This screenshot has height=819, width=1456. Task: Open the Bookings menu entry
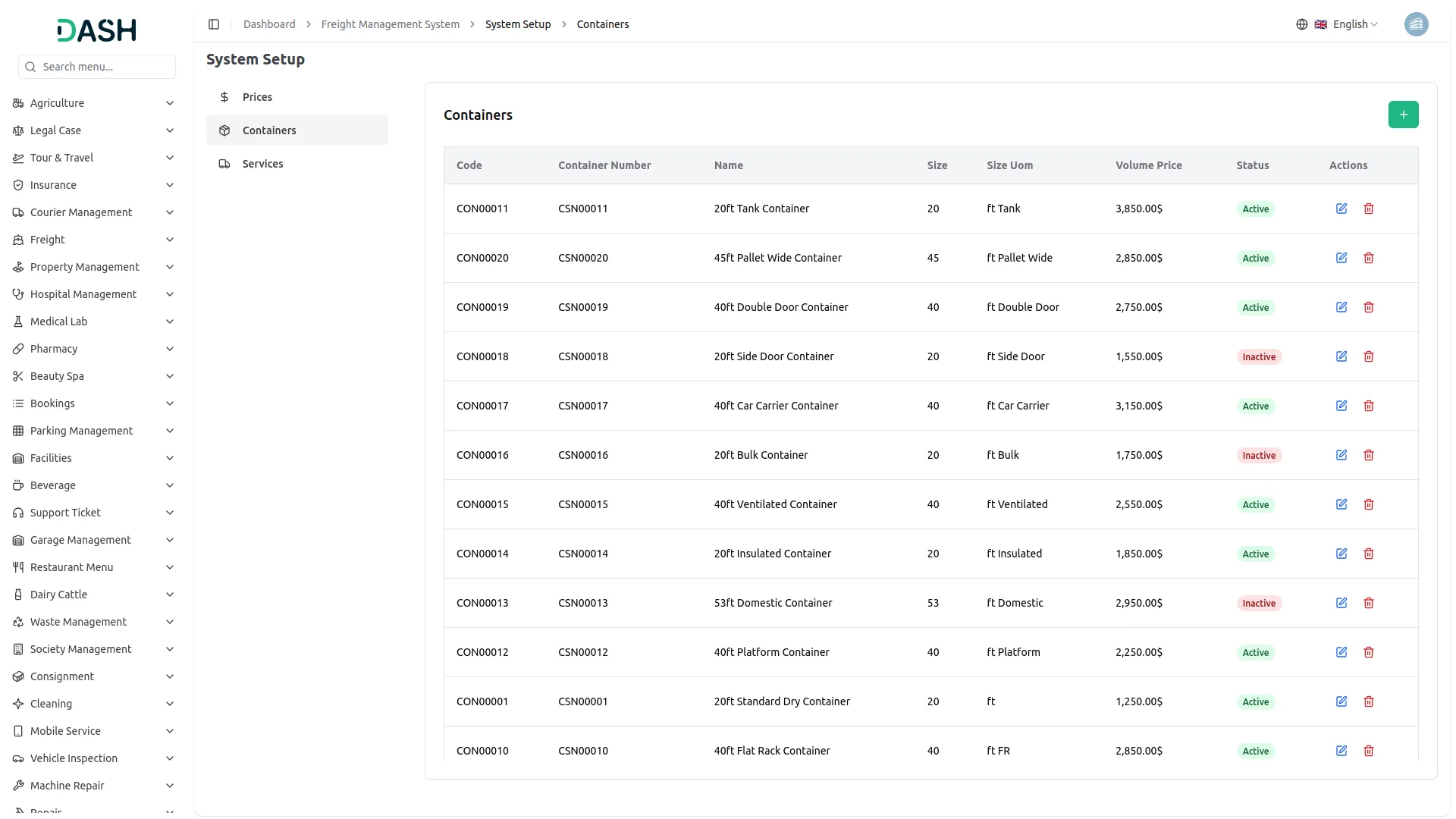(x=52, y=403)
